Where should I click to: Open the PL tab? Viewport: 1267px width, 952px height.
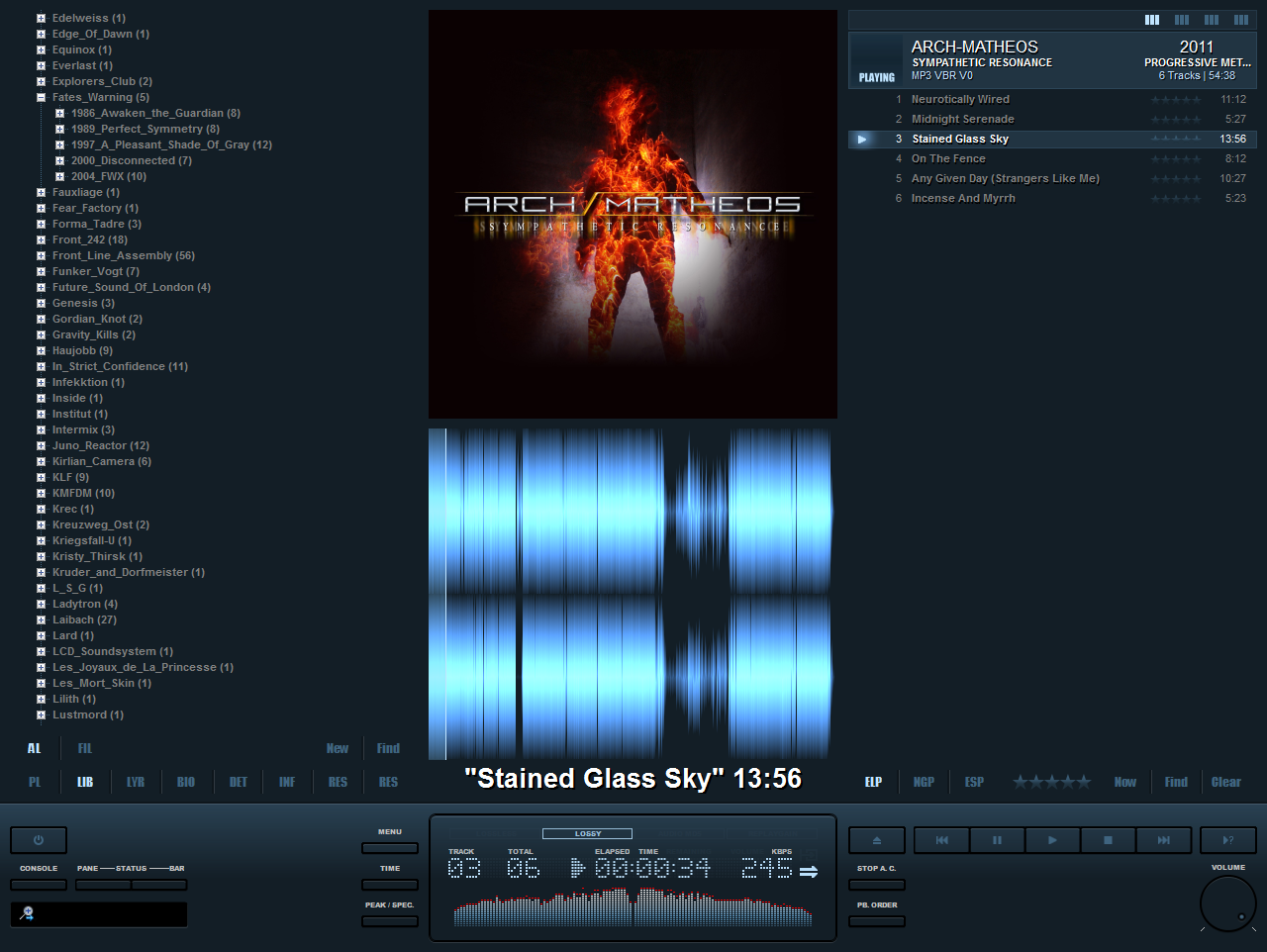pyautogui.click(x=35, y=783)
